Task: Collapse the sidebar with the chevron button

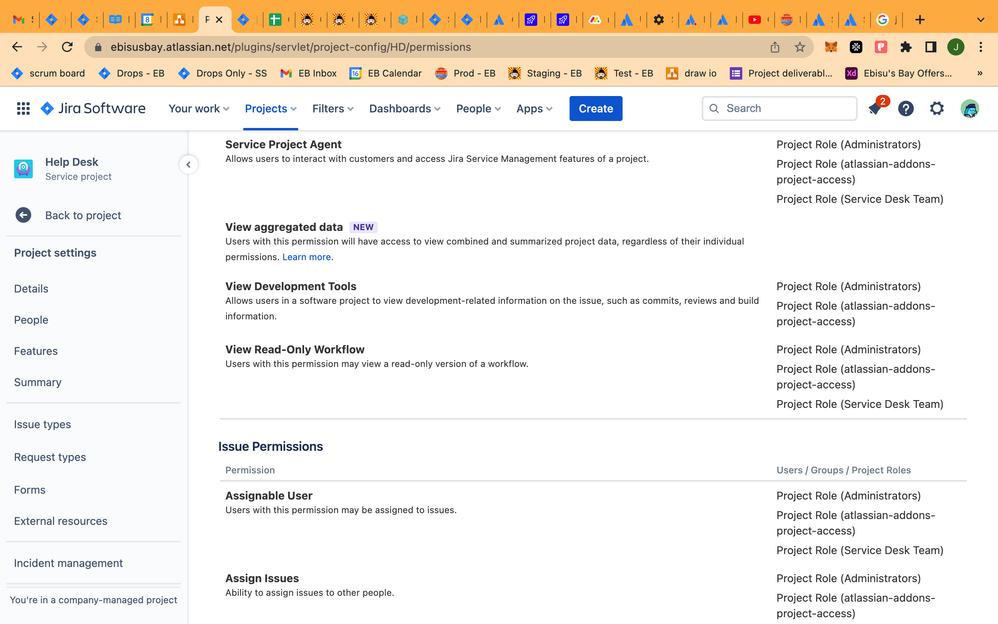Action: 188,165
